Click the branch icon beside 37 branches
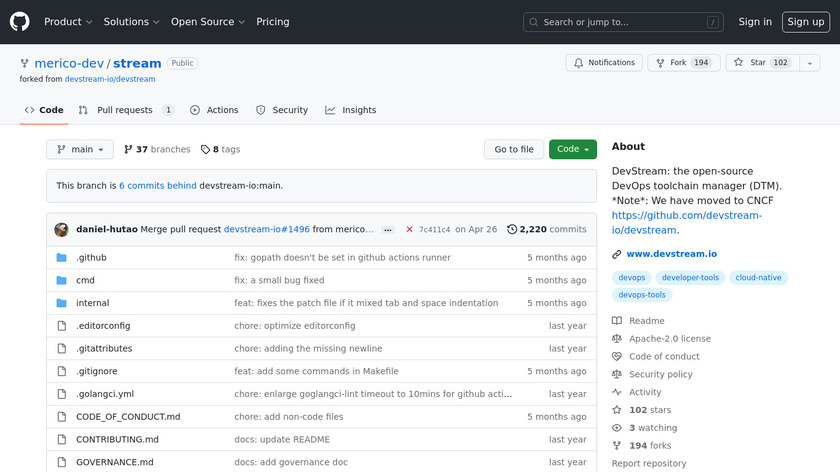Screen dimensions: 840x472 pyautogui.click(x=128, y=149)
